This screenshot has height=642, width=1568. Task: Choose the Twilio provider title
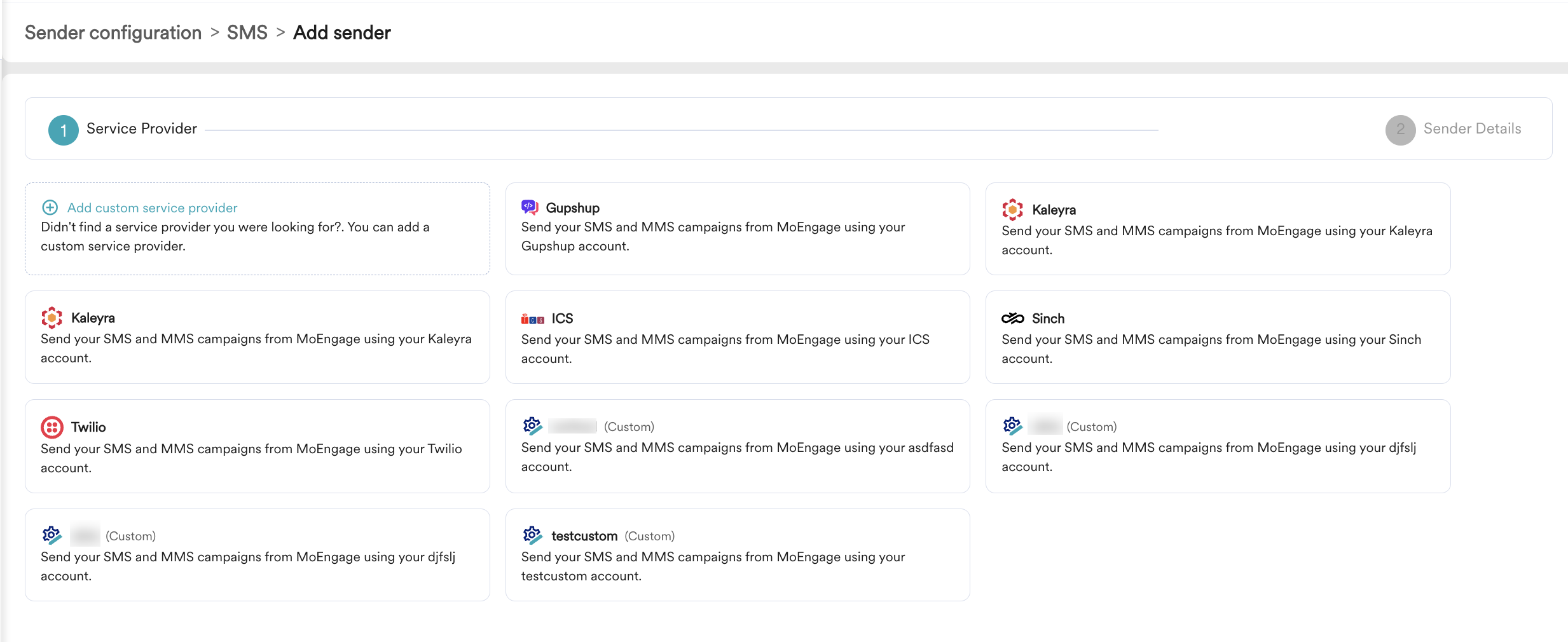88,427
